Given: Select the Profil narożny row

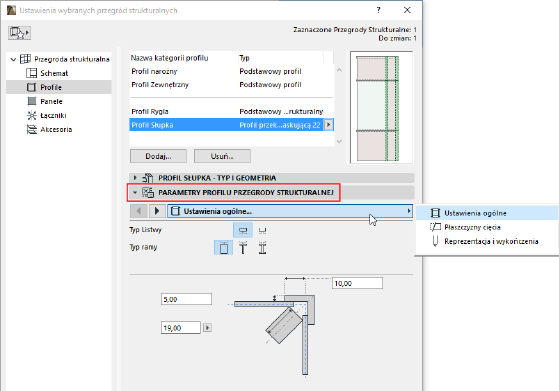Looking at the screenshot, I should [x=231, y=72].
